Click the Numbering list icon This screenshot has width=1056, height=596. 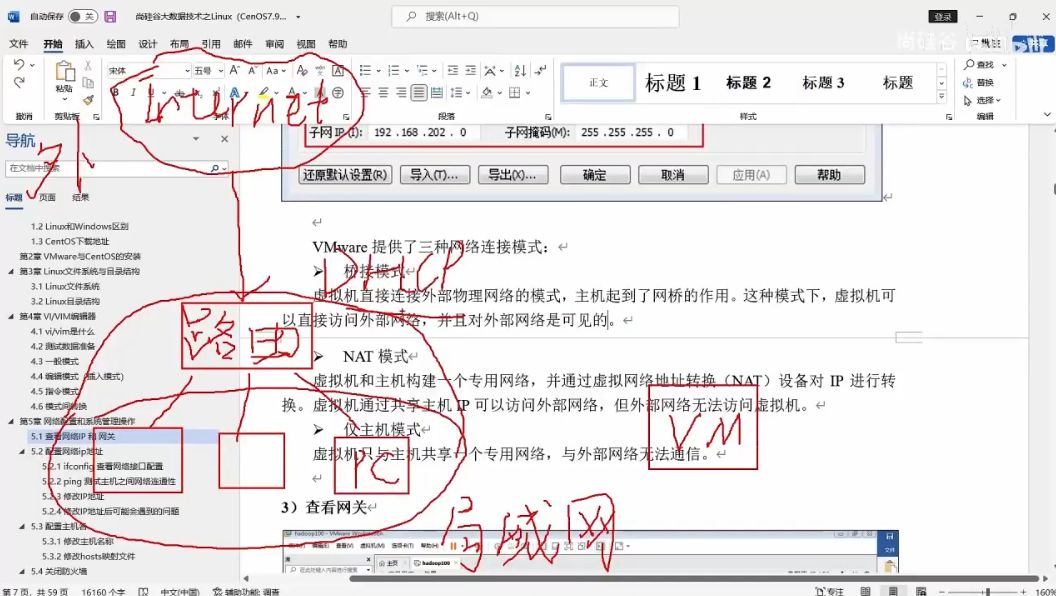(x=393, y=70)
